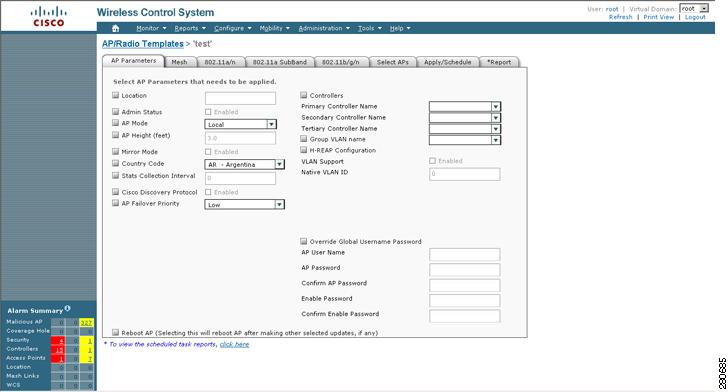Screen dimensions: 728x392
Task: Check the H-REAP Configuration checkbox
Action: click(x=304, y=150)
